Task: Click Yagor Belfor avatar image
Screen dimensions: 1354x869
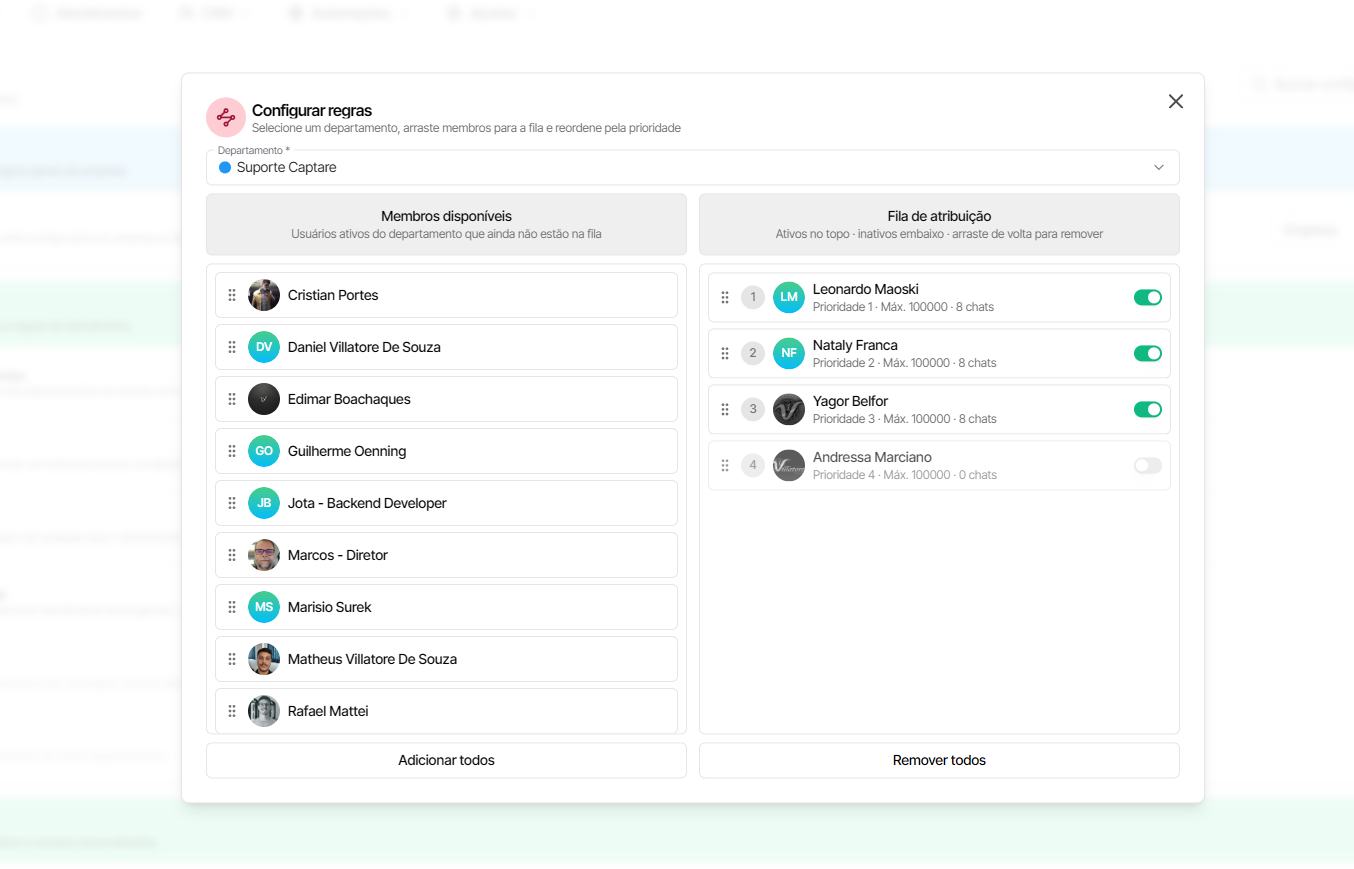Action: tap(789, 409)
